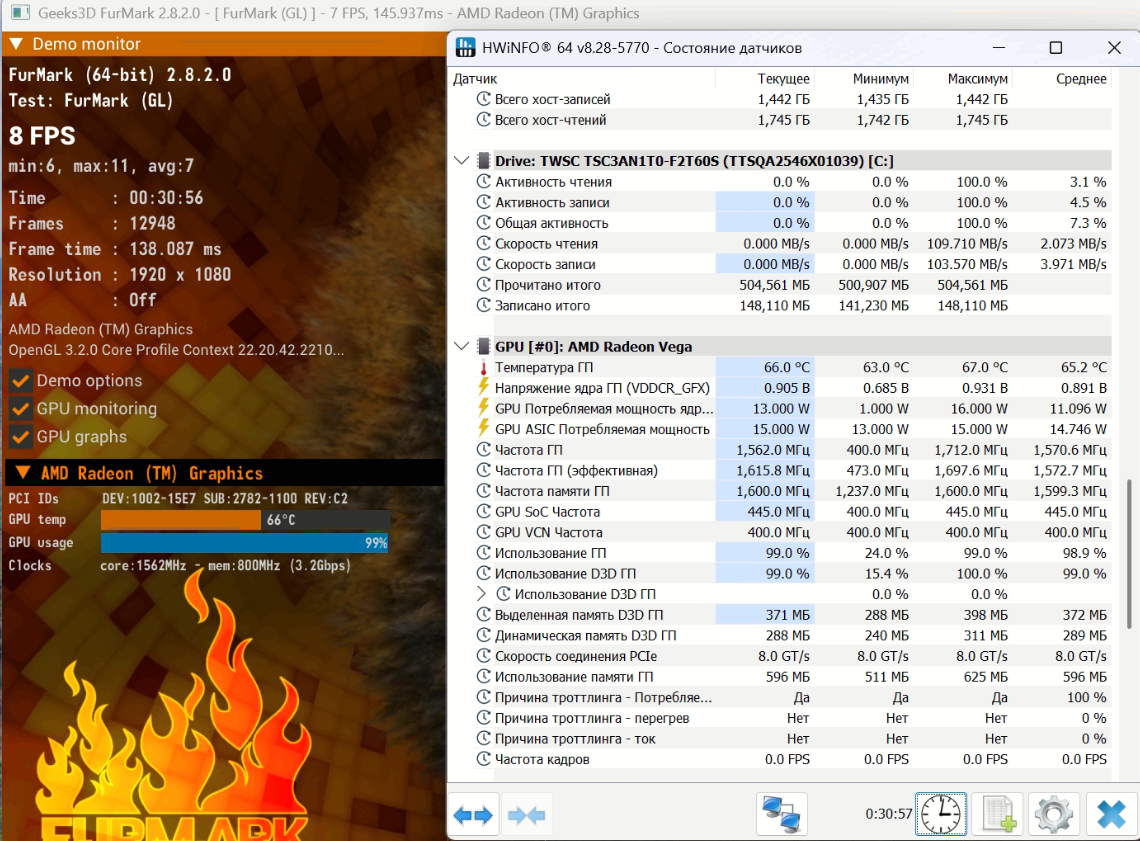
Task: Select the Частота памяти ГП row label
Action: [553, 491]
